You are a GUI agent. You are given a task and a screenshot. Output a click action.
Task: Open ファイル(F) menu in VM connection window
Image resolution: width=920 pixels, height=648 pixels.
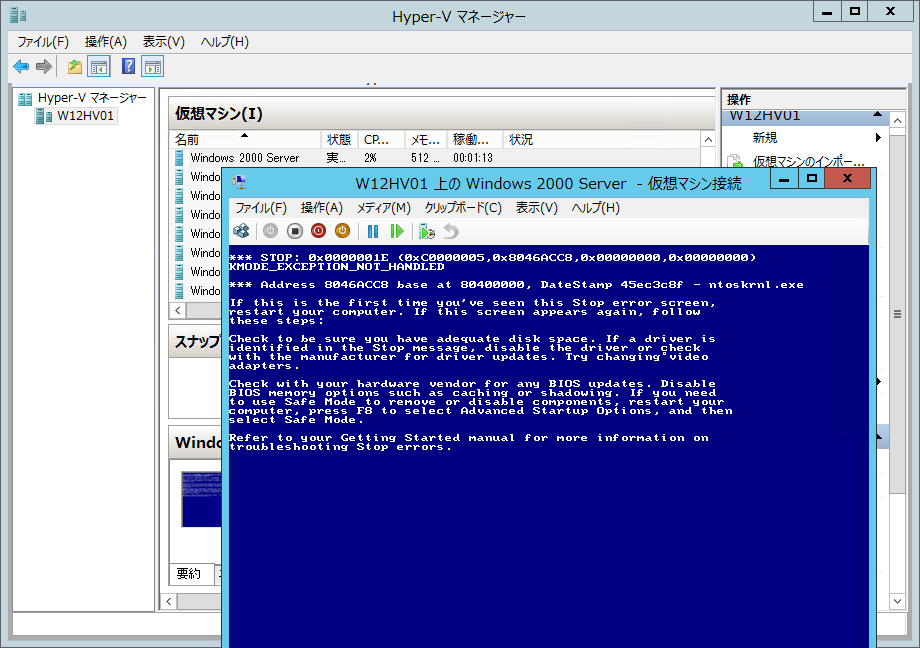pos(261,208)
